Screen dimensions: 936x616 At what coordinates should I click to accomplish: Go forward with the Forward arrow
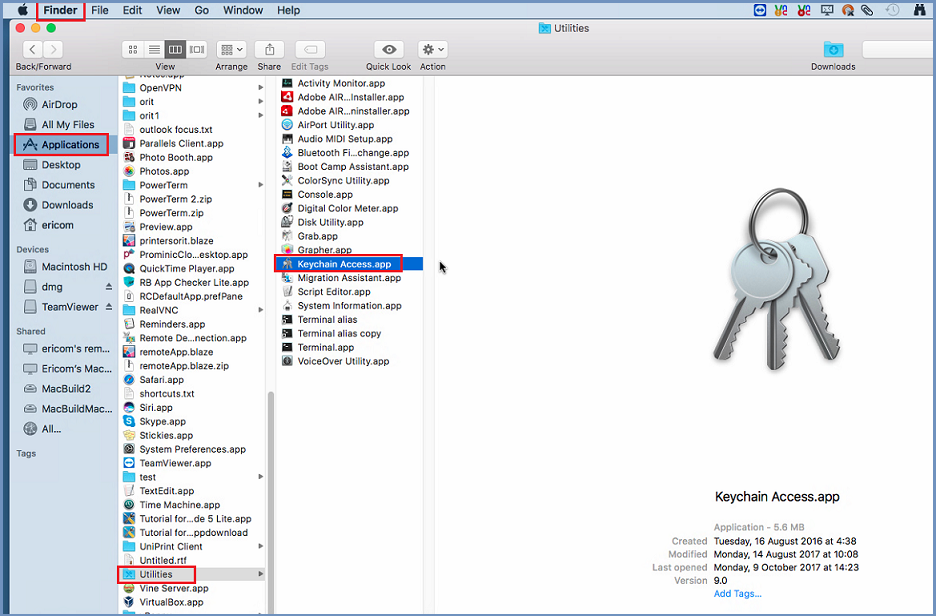(53, 50)
